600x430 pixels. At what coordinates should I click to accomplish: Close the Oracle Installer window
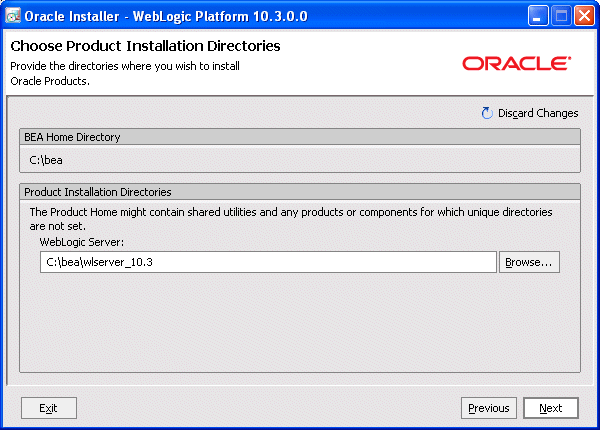(x=584, y=16)
